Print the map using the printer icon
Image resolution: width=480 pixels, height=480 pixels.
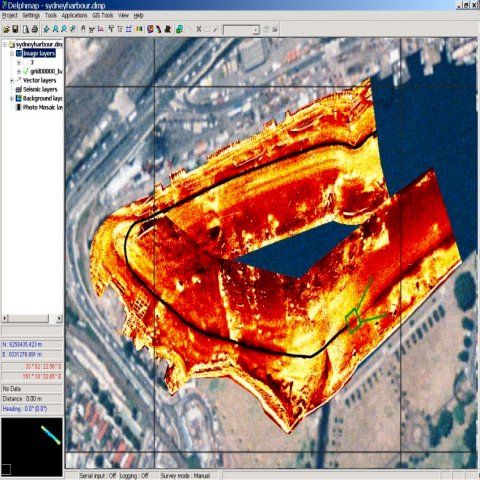pyautogui.click(x=35, y=30)
